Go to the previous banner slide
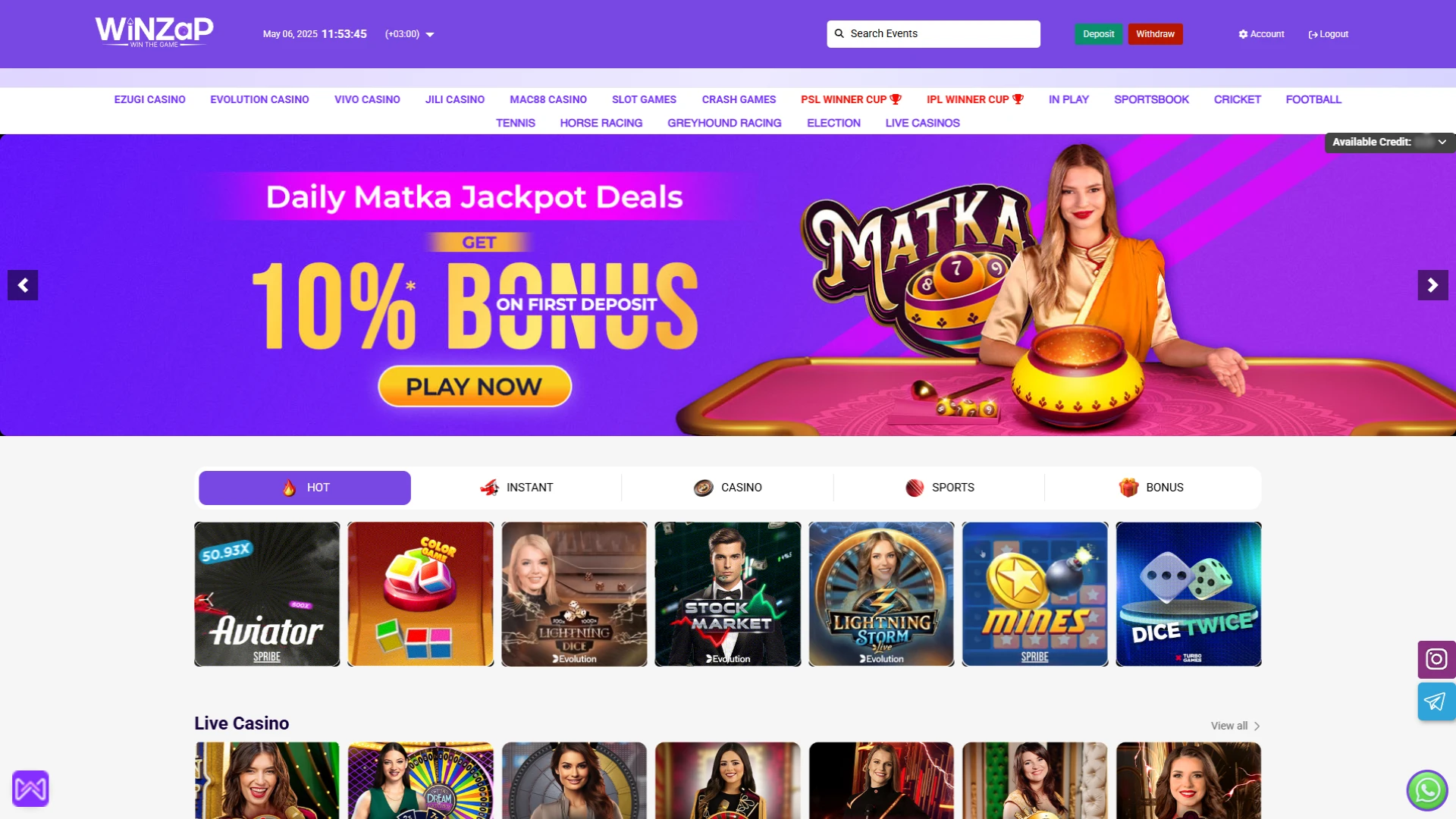 pos(23,285)
